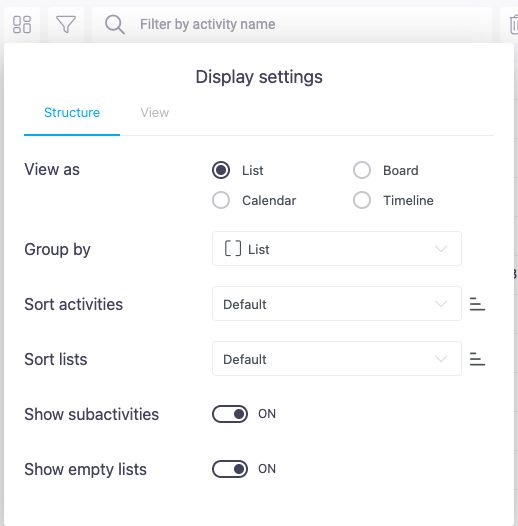
Task: Open the Group by dropdown
Action: click(x=336, y=249)
